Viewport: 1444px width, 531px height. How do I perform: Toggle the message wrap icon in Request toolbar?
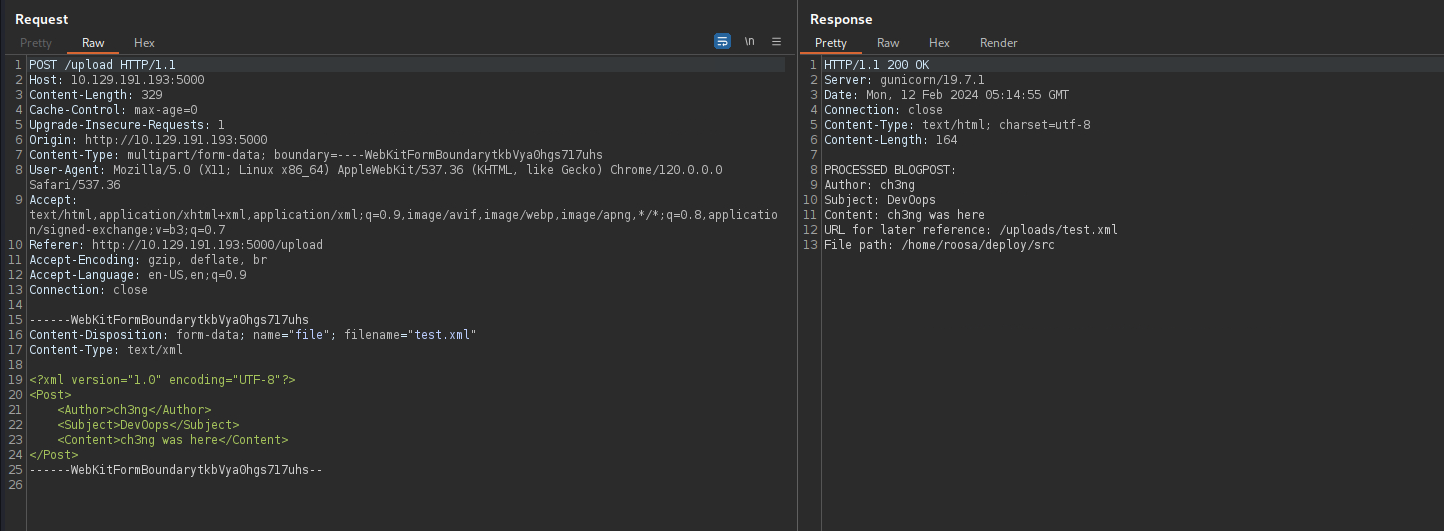(x=722, y=42)
